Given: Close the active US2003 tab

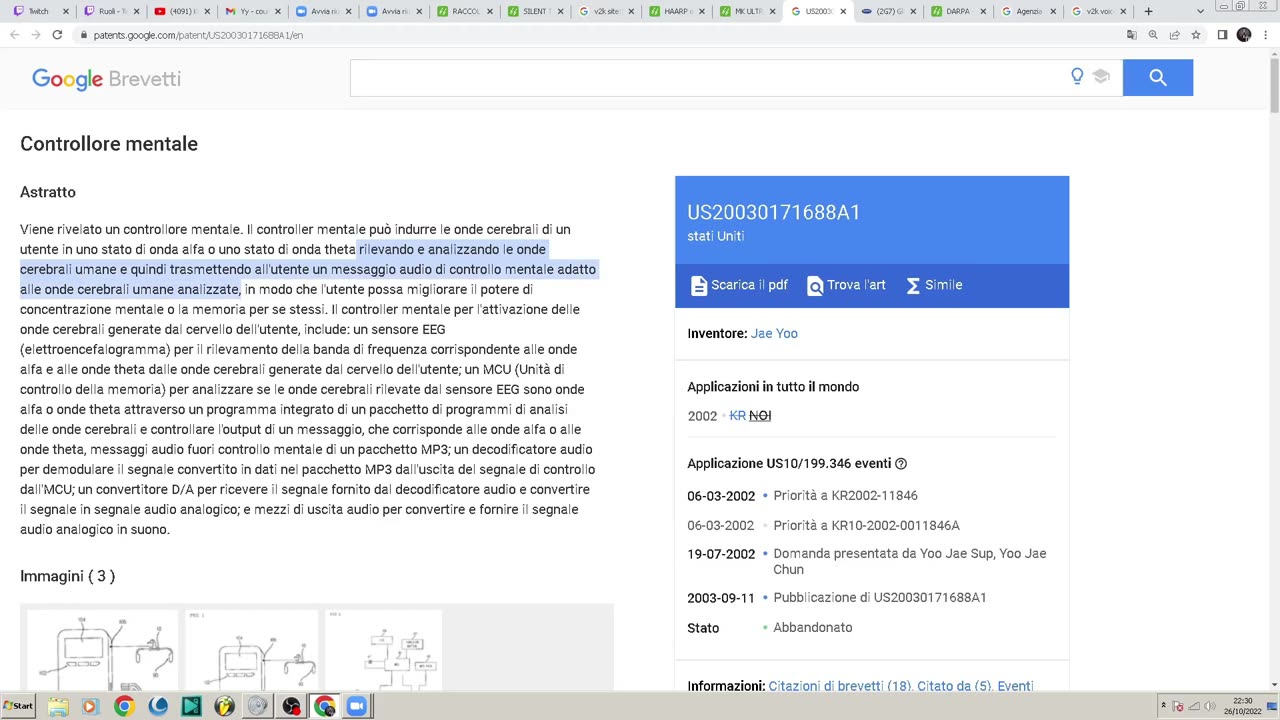Looking at the screenshot, I should tap(843, 11).
